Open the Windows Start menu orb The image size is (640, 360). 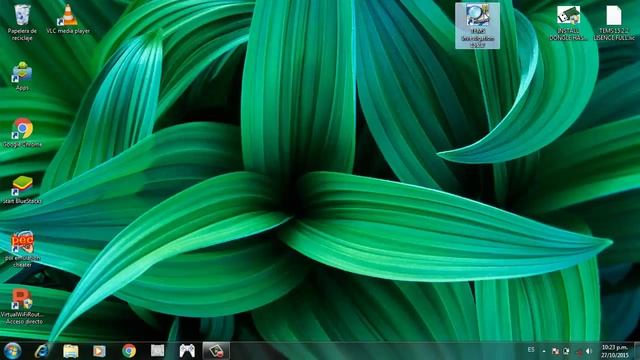click(12, 351)
